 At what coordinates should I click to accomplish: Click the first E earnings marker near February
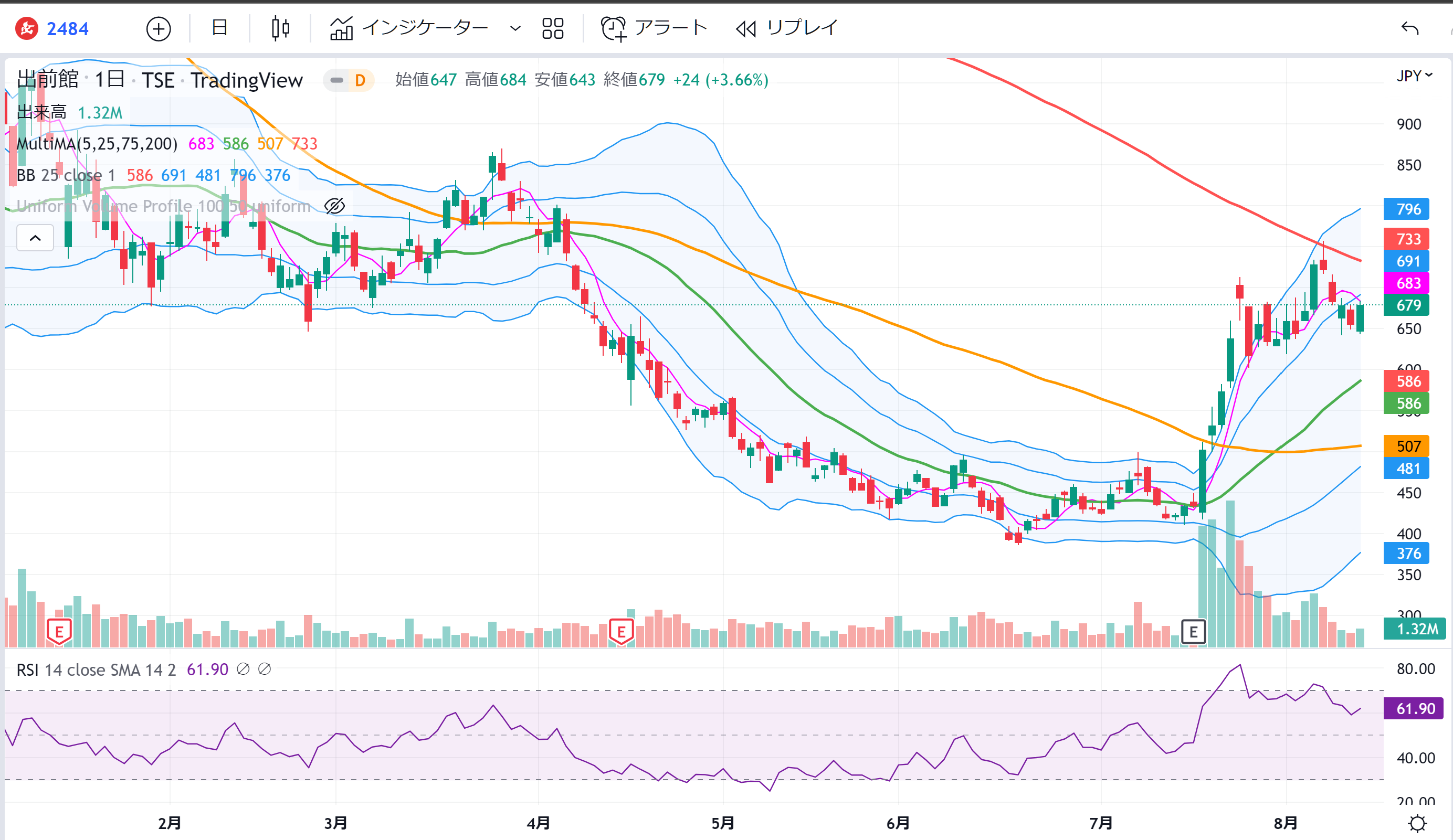(59, 632)
